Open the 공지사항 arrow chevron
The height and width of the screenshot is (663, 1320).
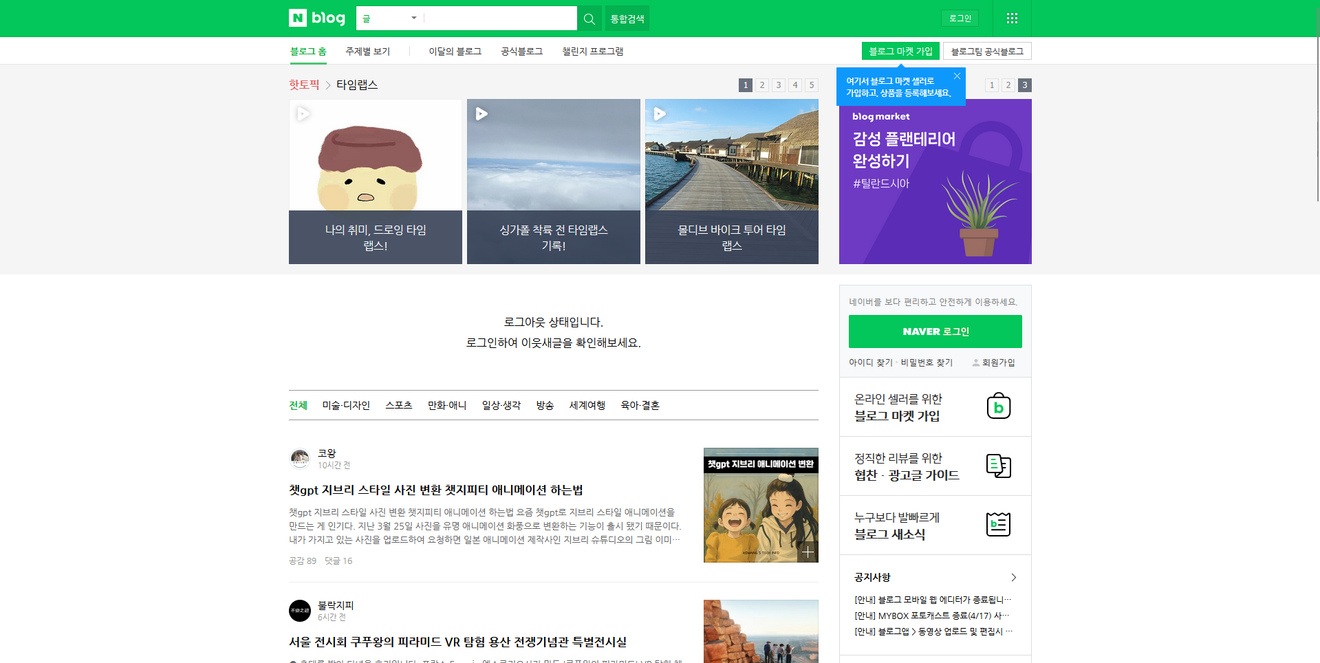pyautogui.click(x=1013, y=577)
